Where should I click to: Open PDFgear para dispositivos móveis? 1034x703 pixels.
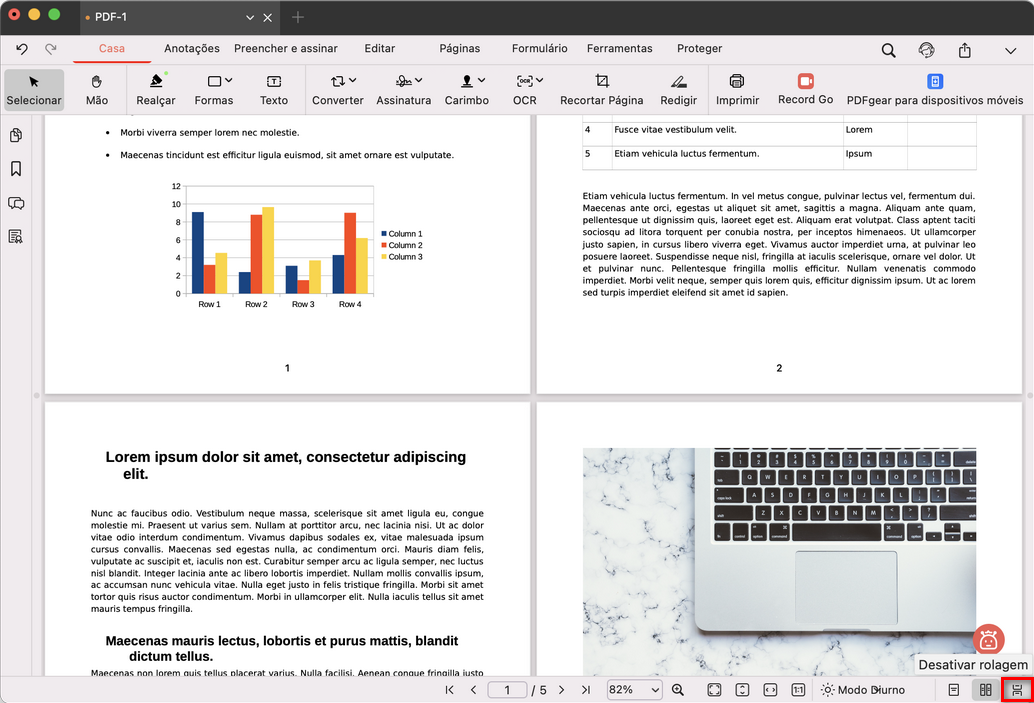click(934, 90)
